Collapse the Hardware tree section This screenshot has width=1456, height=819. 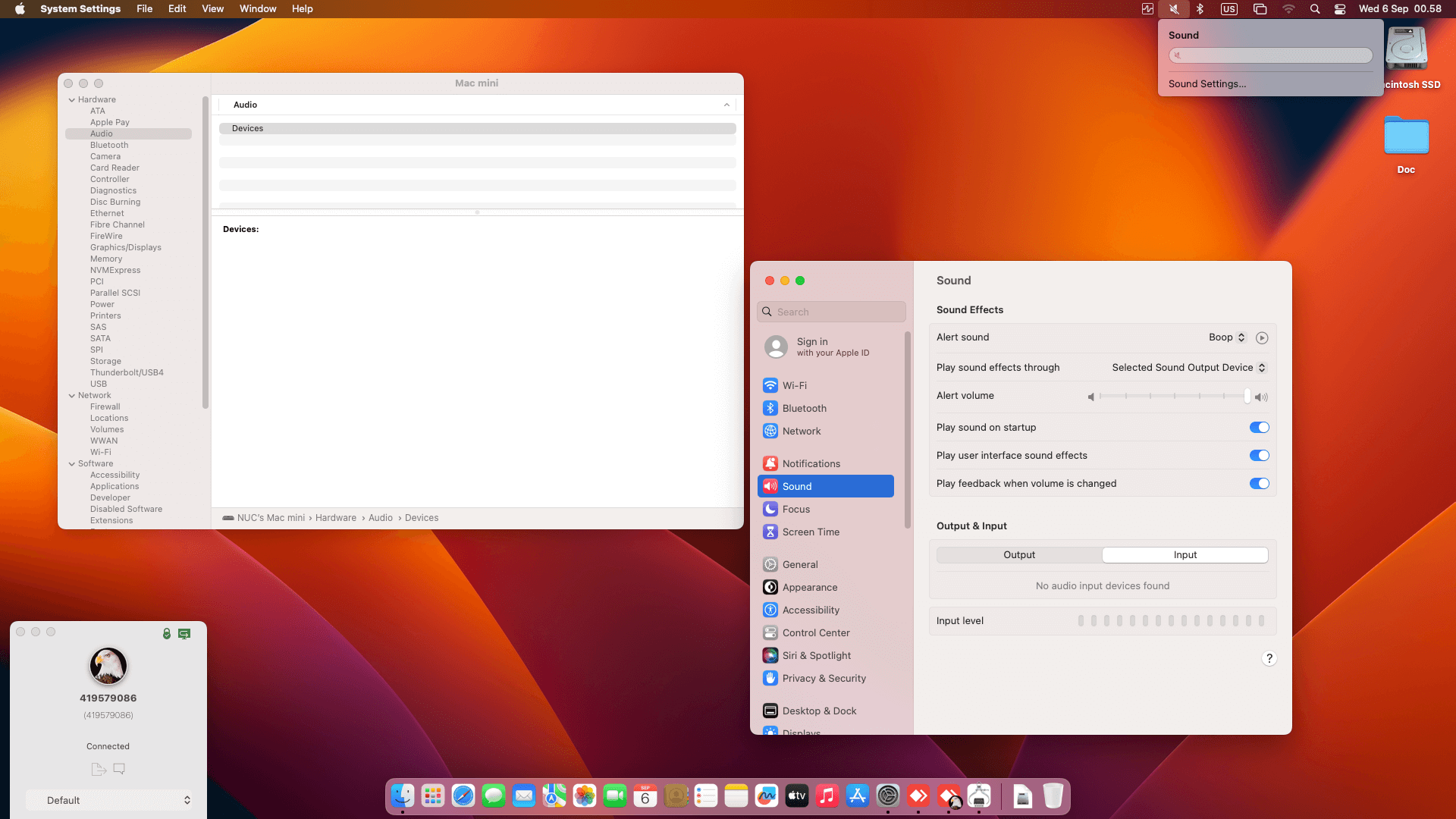coord(72,100)
